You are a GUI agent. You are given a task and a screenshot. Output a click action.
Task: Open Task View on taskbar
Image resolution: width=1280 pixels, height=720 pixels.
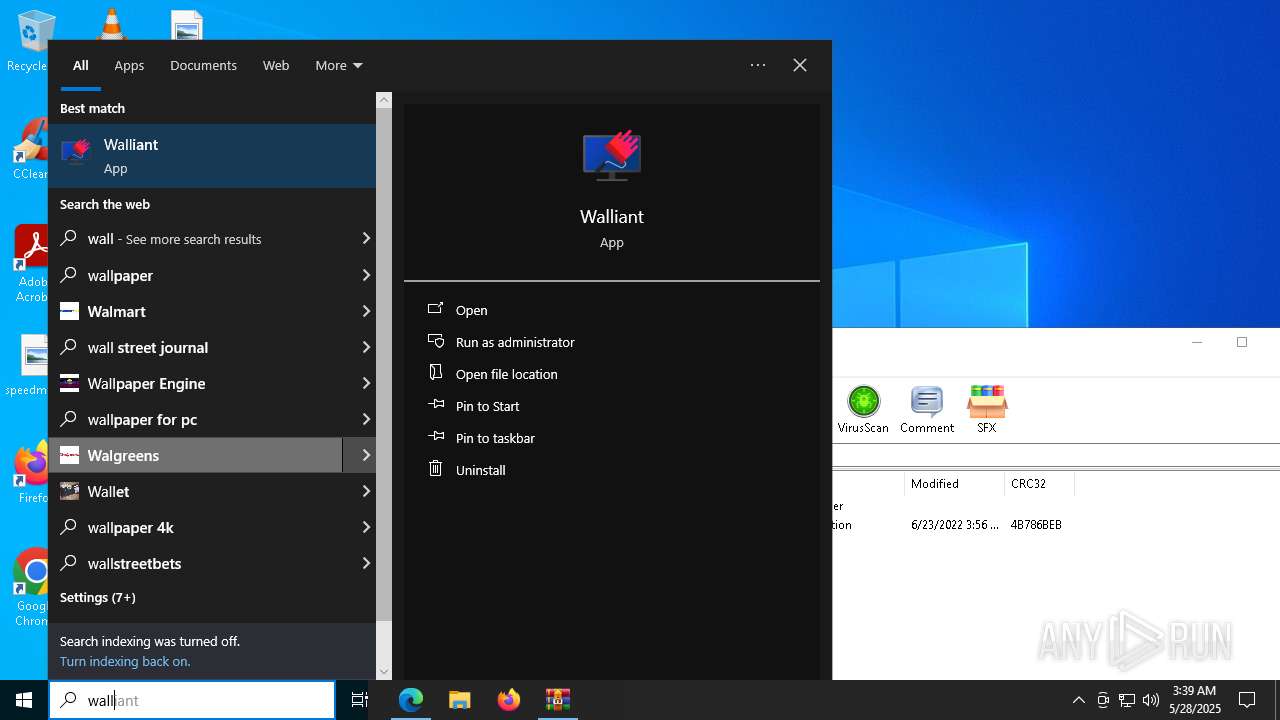tap(360, 700)
